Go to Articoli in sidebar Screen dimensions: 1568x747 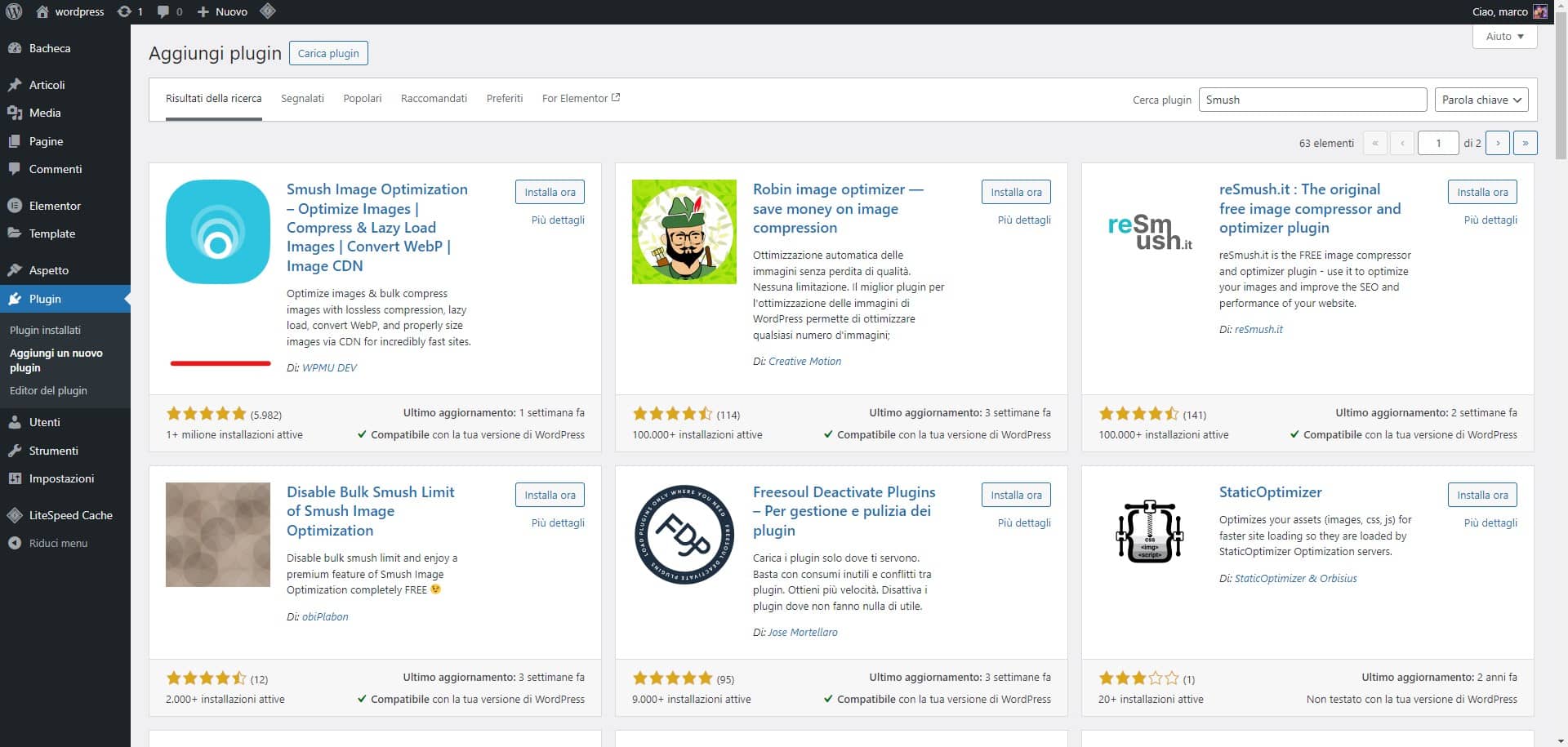click(x=65, y=85)
